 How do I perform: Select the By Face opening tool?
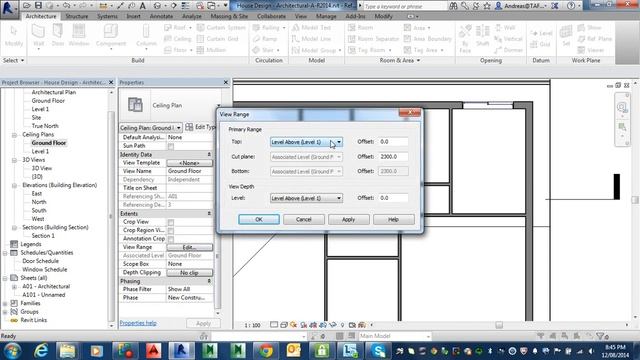pos(465,38)
